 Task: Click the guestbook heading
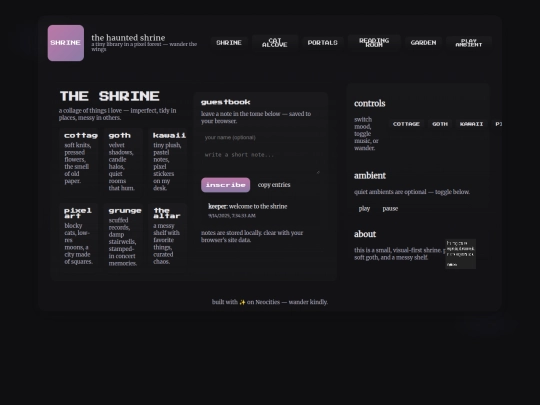point(226,102)
